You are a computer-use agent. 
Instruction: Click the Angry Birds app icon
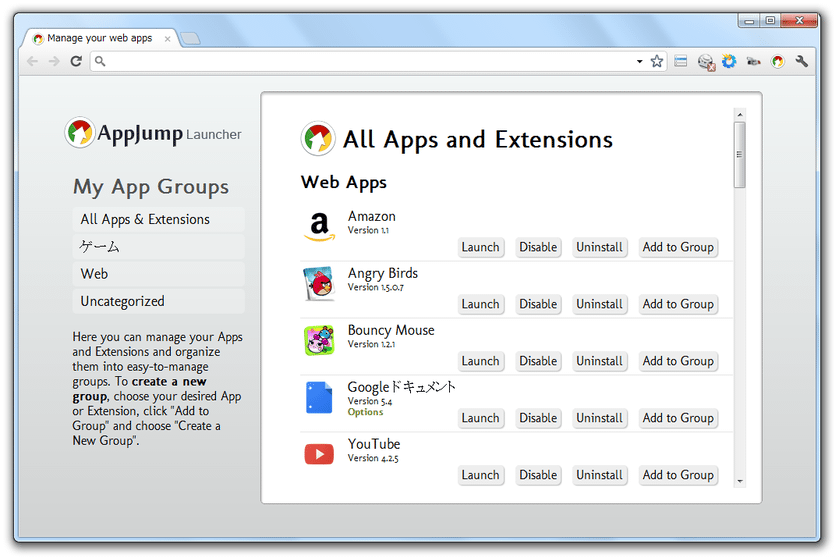(319, 283)
